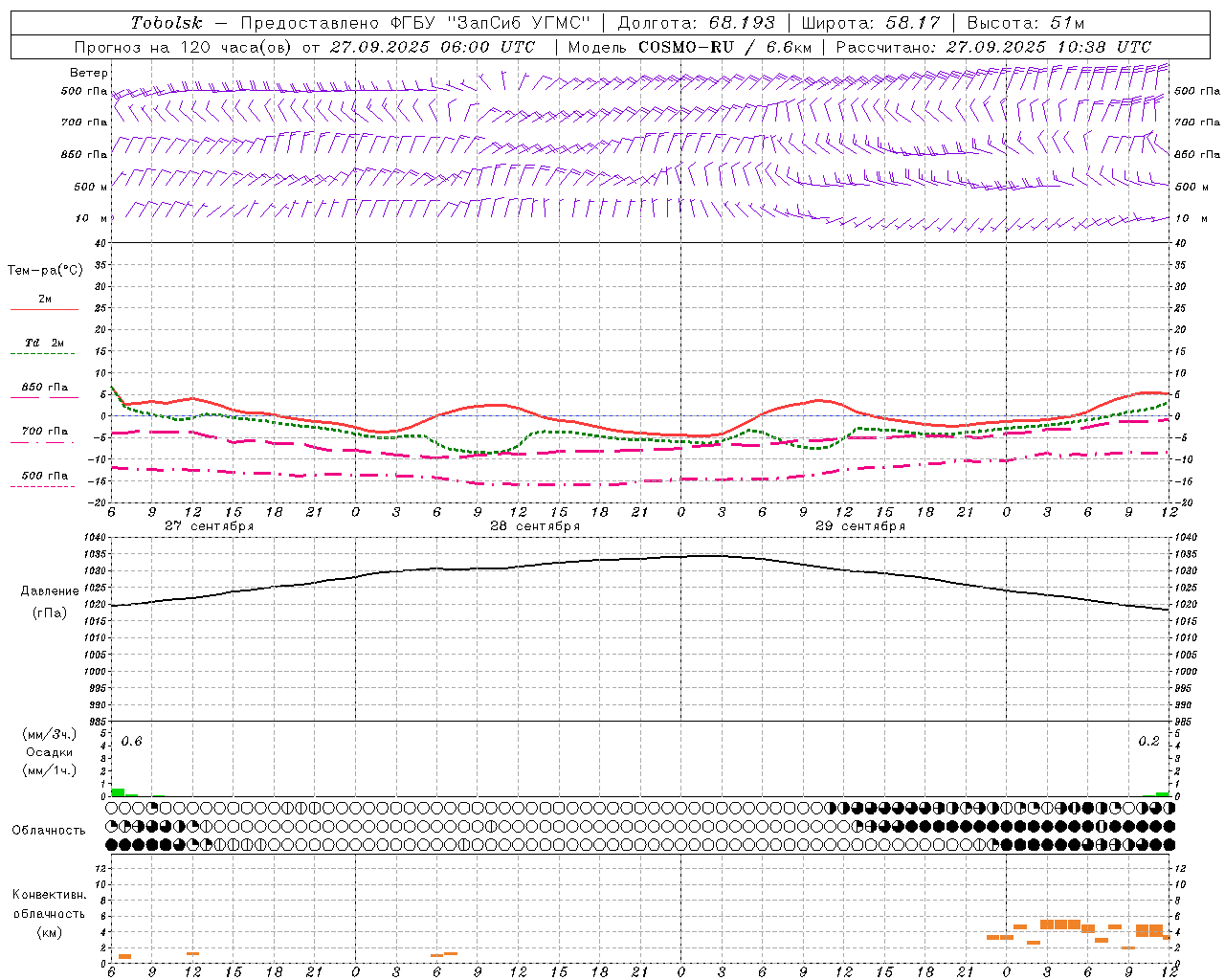Click the tall green precipitation bar under 0.6
Image resolution: width=1225 pixels, height=980 pixels.
(x=118, y=792)
